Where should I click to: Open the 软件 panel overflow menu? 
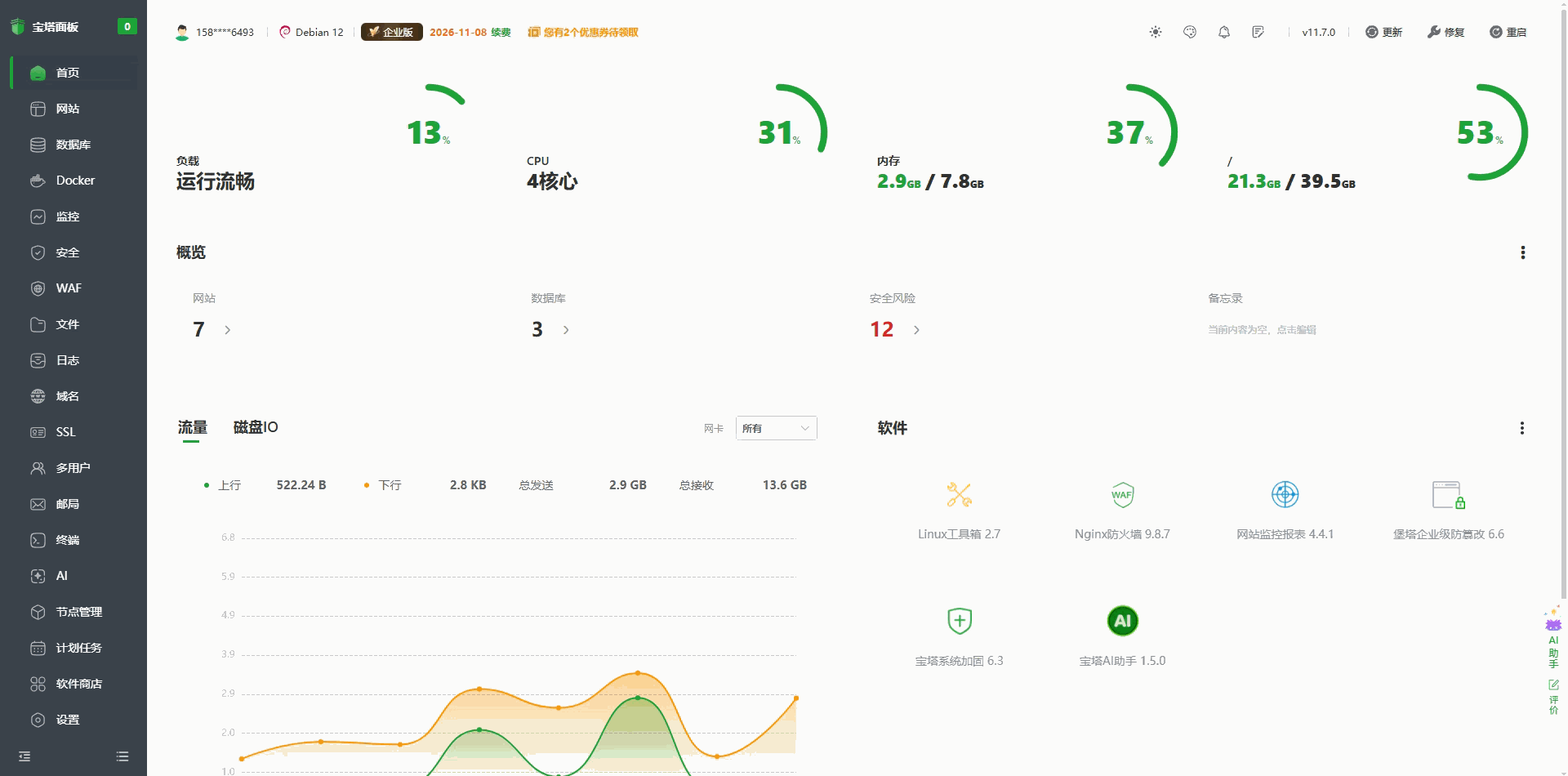tap(1522, 427)
